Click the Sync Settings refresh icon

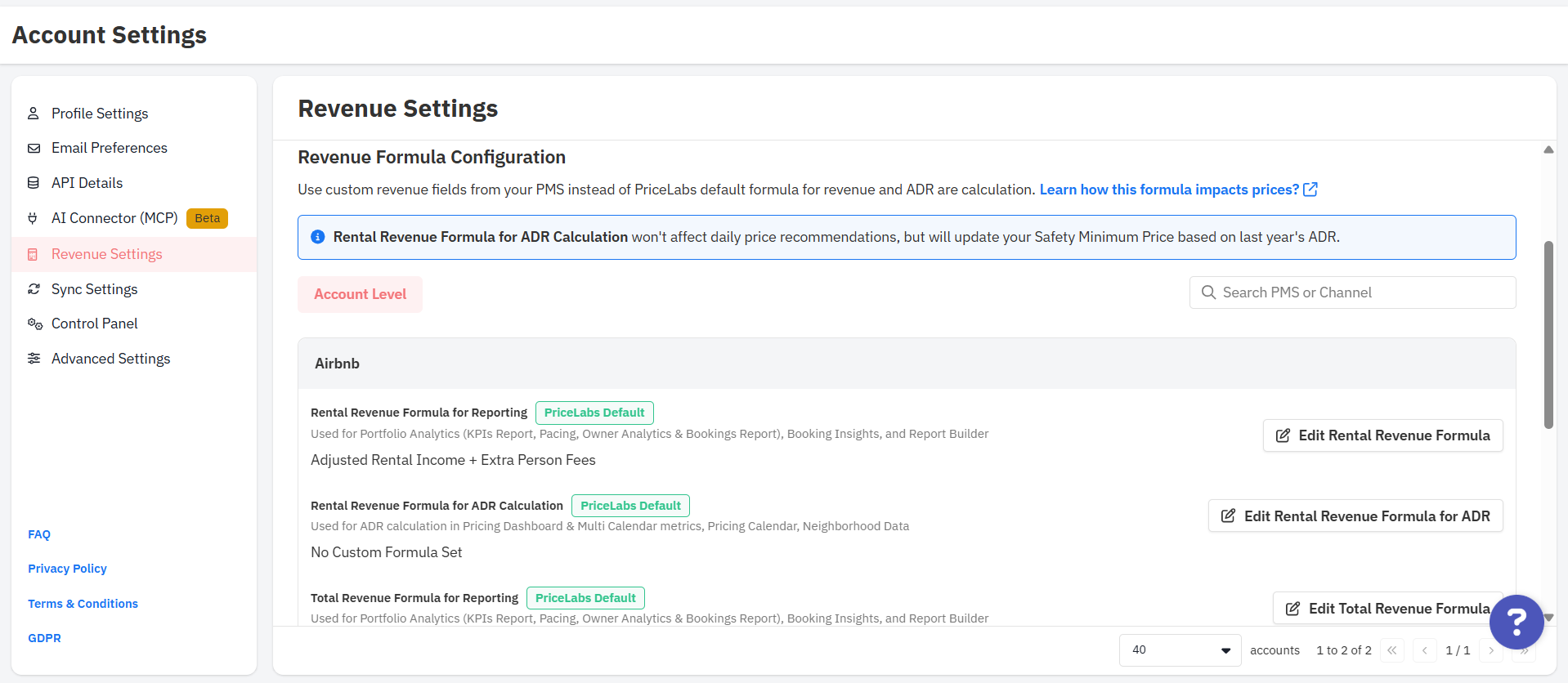coord(34,289)
